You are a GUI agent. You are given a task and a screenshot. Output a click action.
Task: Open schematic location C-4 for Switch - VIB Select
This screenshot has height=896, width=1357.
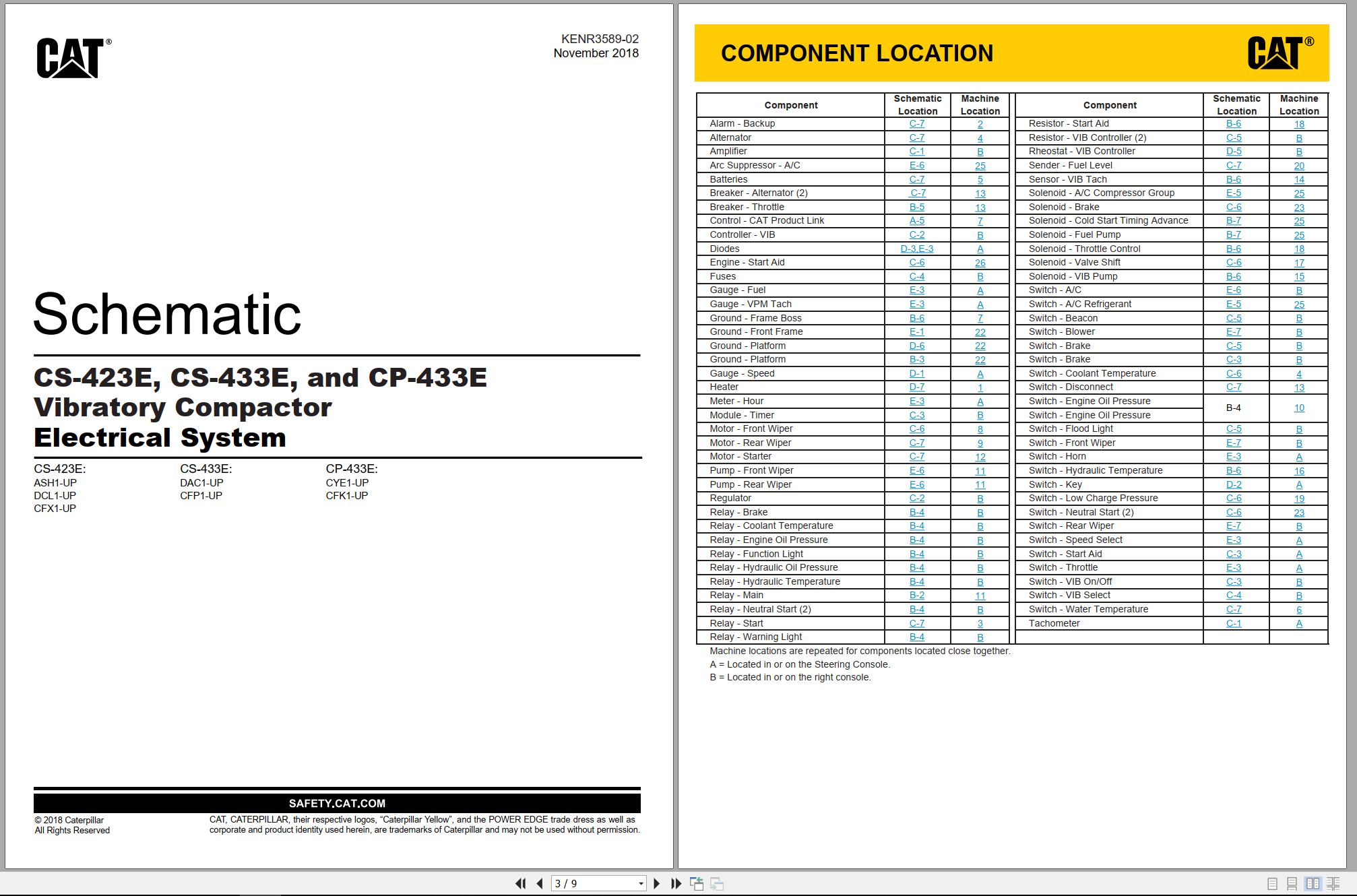[x=1233, y=596]
